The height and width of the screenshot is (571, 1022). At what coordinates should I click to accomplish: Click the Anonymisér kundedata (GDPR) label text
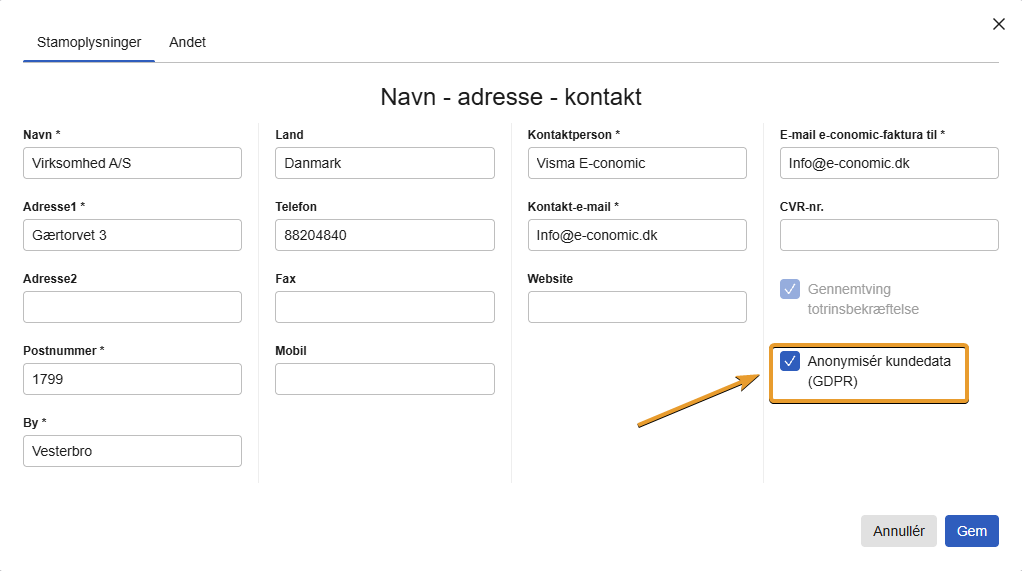879,371
